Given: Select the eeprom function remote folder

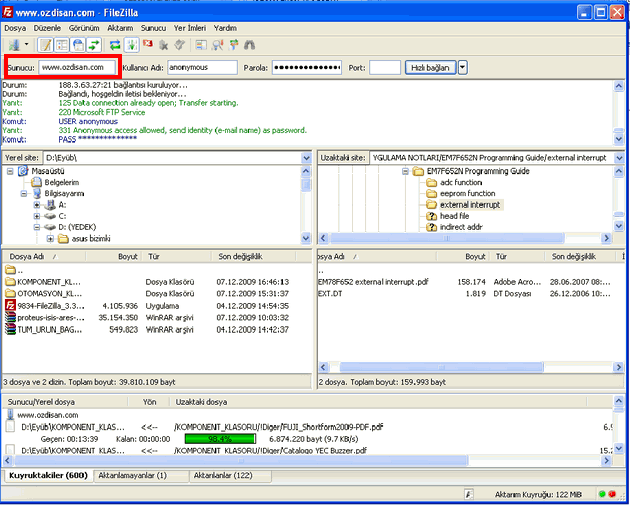Looking at the screenshot, I should 467,194.
